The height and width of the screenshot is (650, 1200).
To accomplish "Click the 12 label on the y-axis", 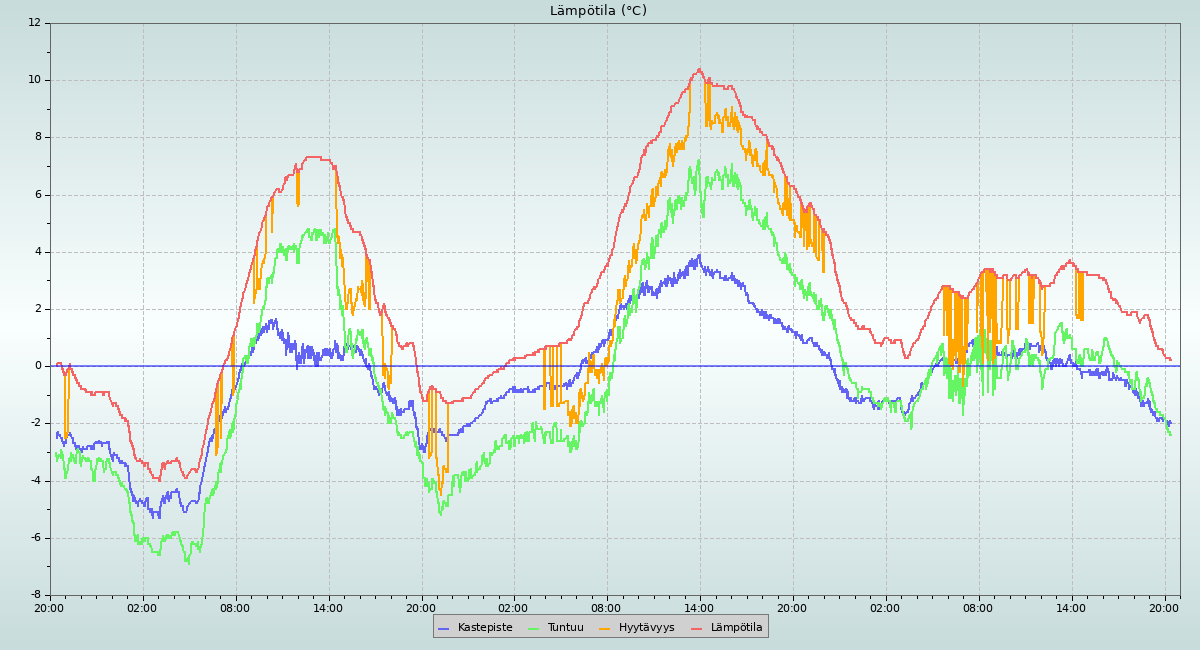I will coord(35,22).
